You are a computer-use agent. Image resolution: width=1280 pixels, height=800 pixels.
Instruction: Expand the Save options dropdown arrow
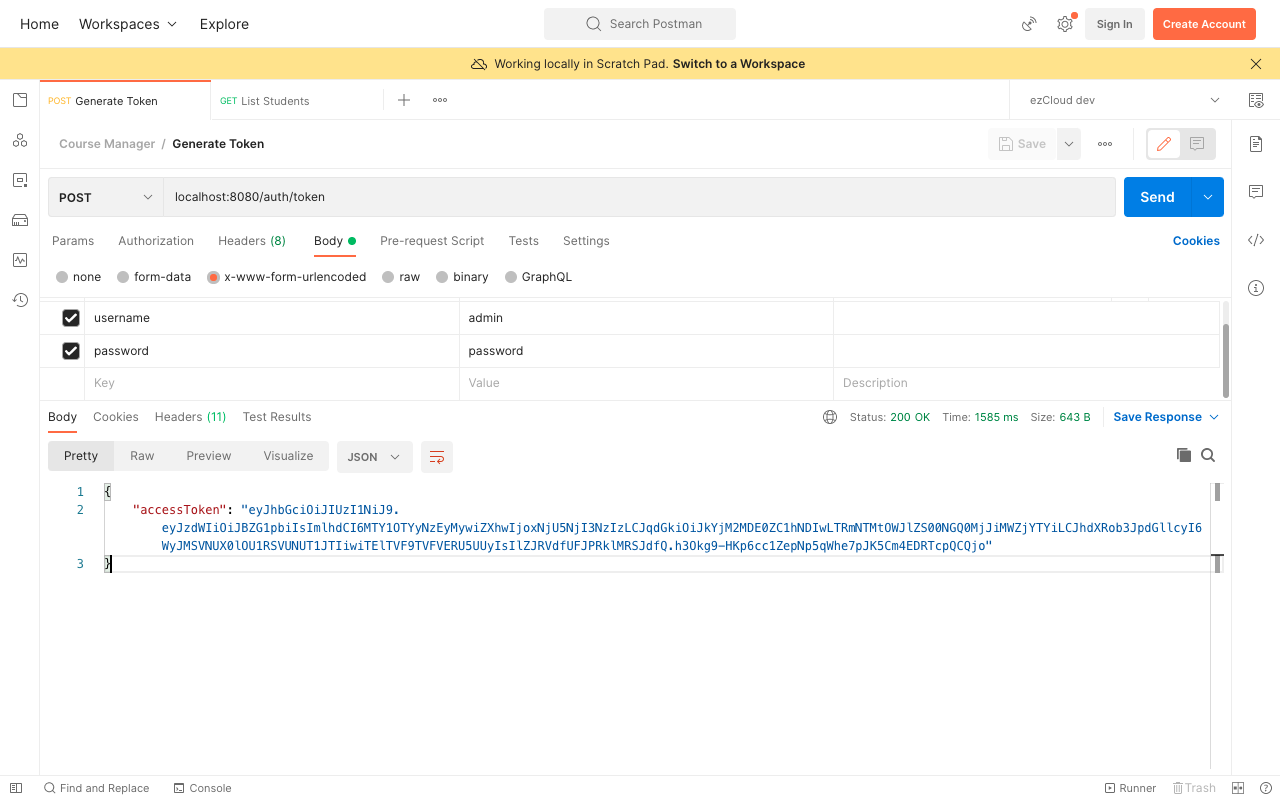1069,144
